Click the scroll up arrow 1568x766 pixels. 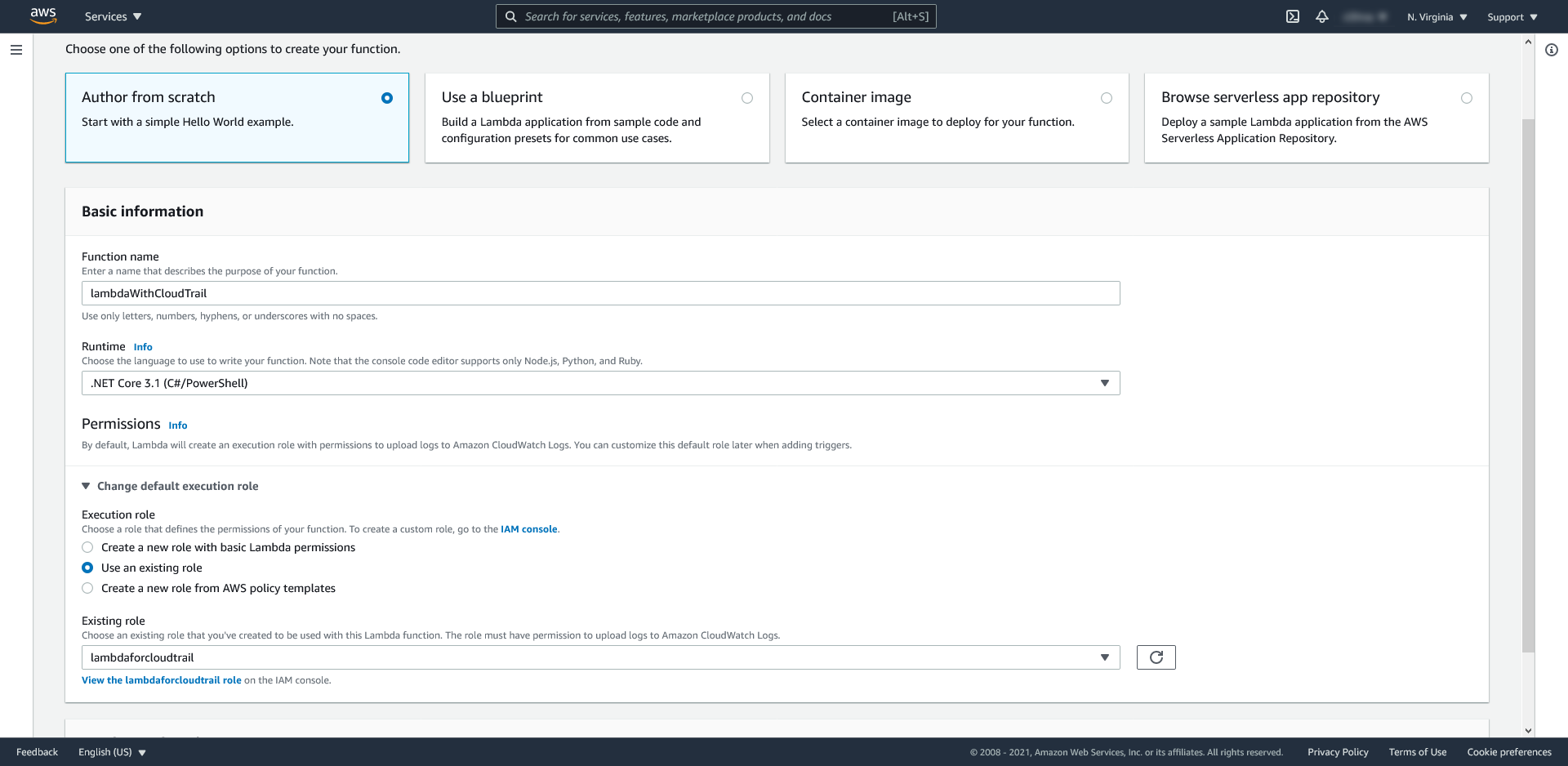pyautogui.click(x=1528, y=41)
